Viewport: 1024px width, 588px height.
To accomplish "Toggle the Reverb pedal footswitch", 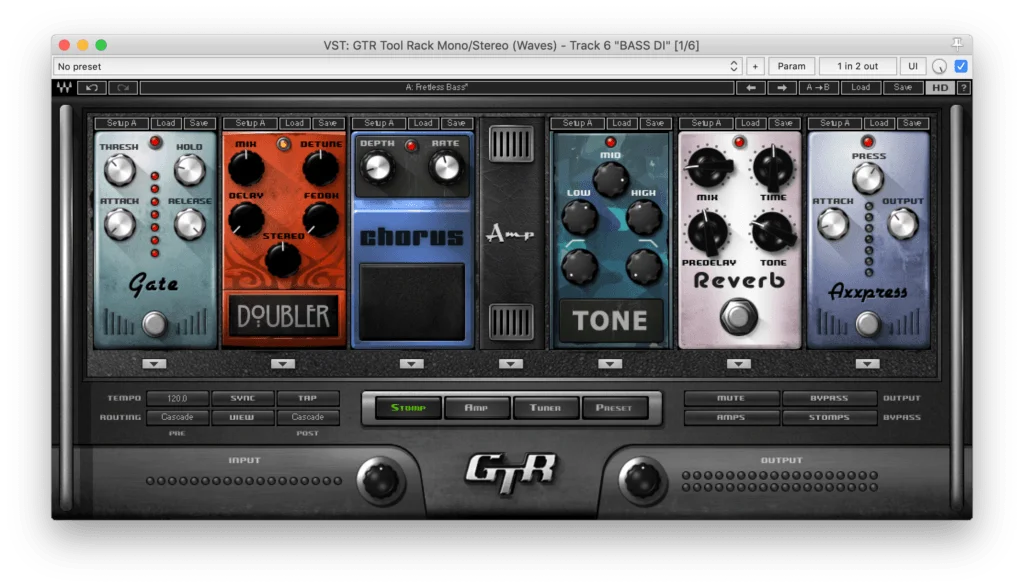I will click(x=739, y=317).
